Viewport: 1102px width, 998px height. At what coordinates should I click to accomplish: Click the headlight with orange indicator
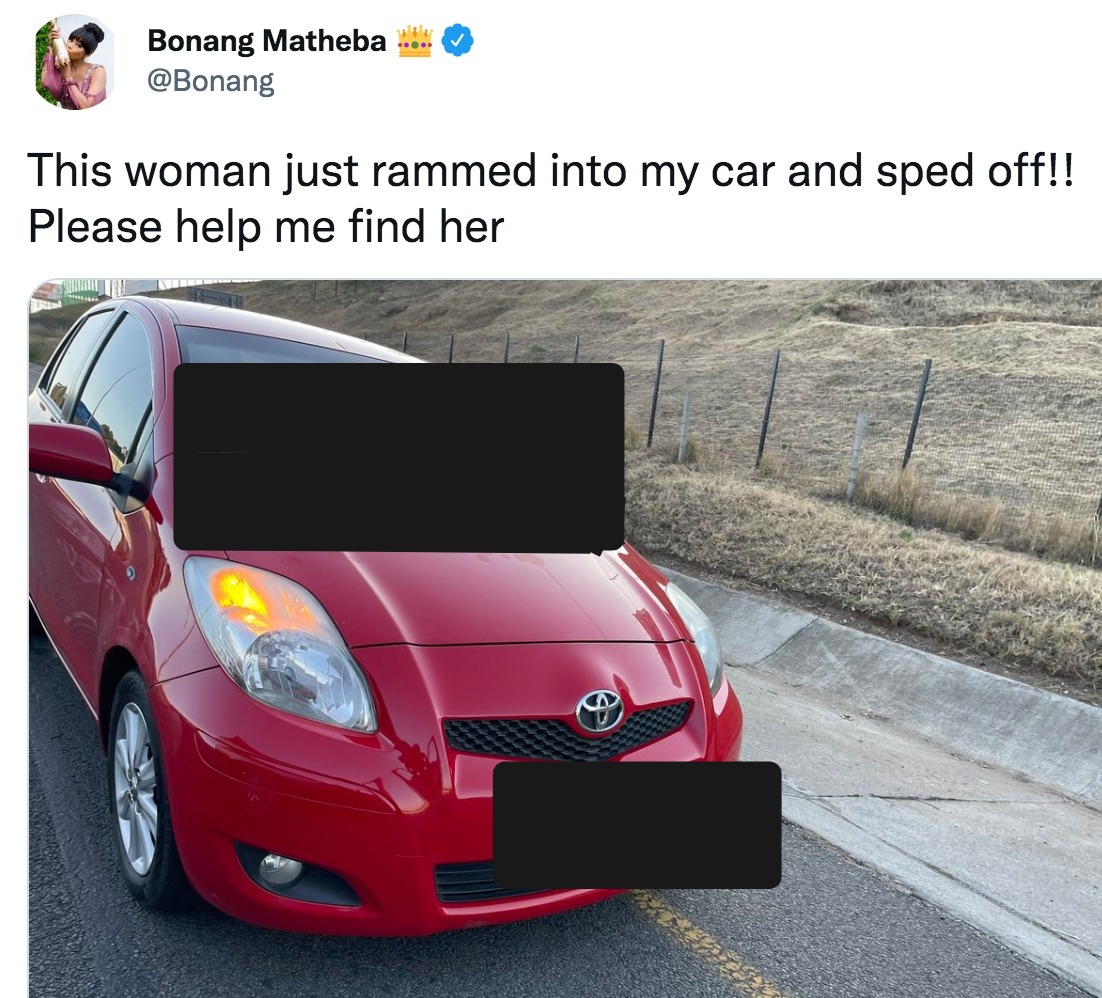point(280,643)
